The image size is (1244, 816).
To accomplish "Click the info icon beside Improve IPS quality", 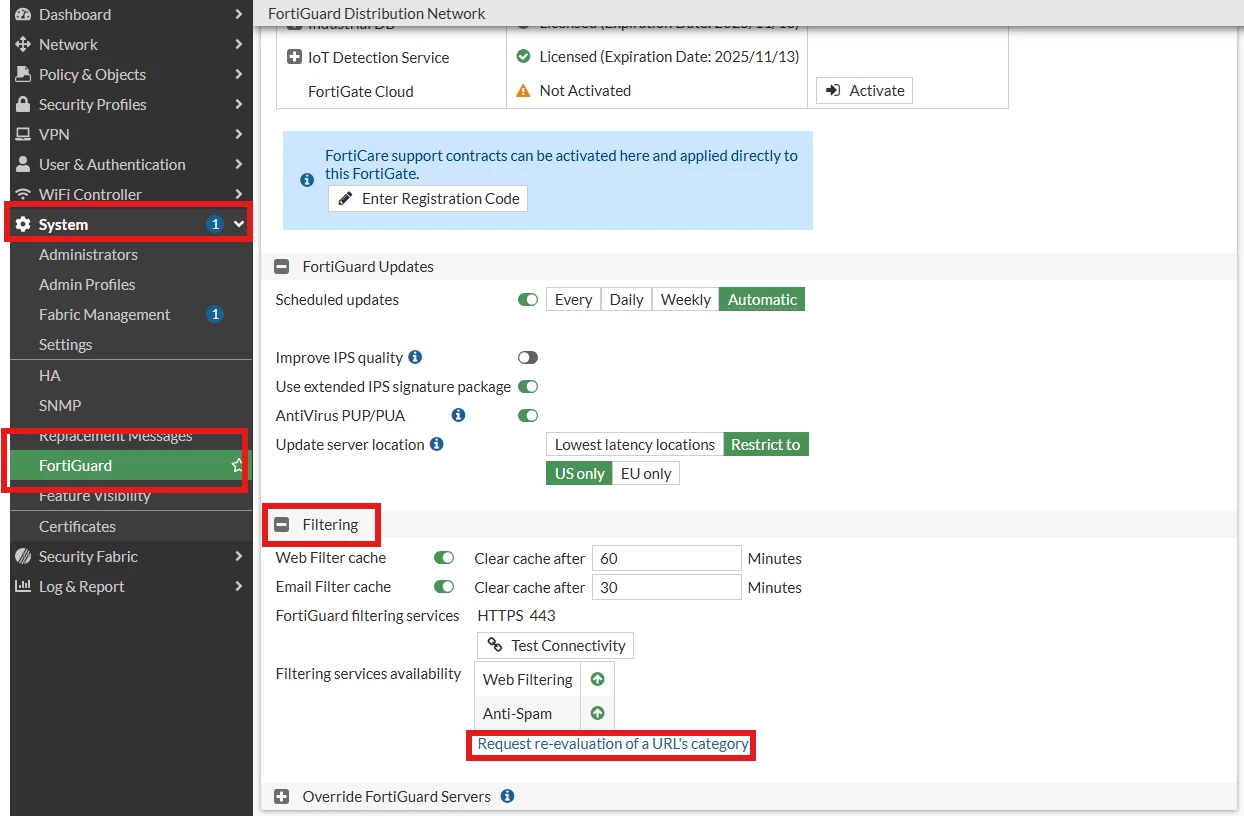I will [415, 357].
